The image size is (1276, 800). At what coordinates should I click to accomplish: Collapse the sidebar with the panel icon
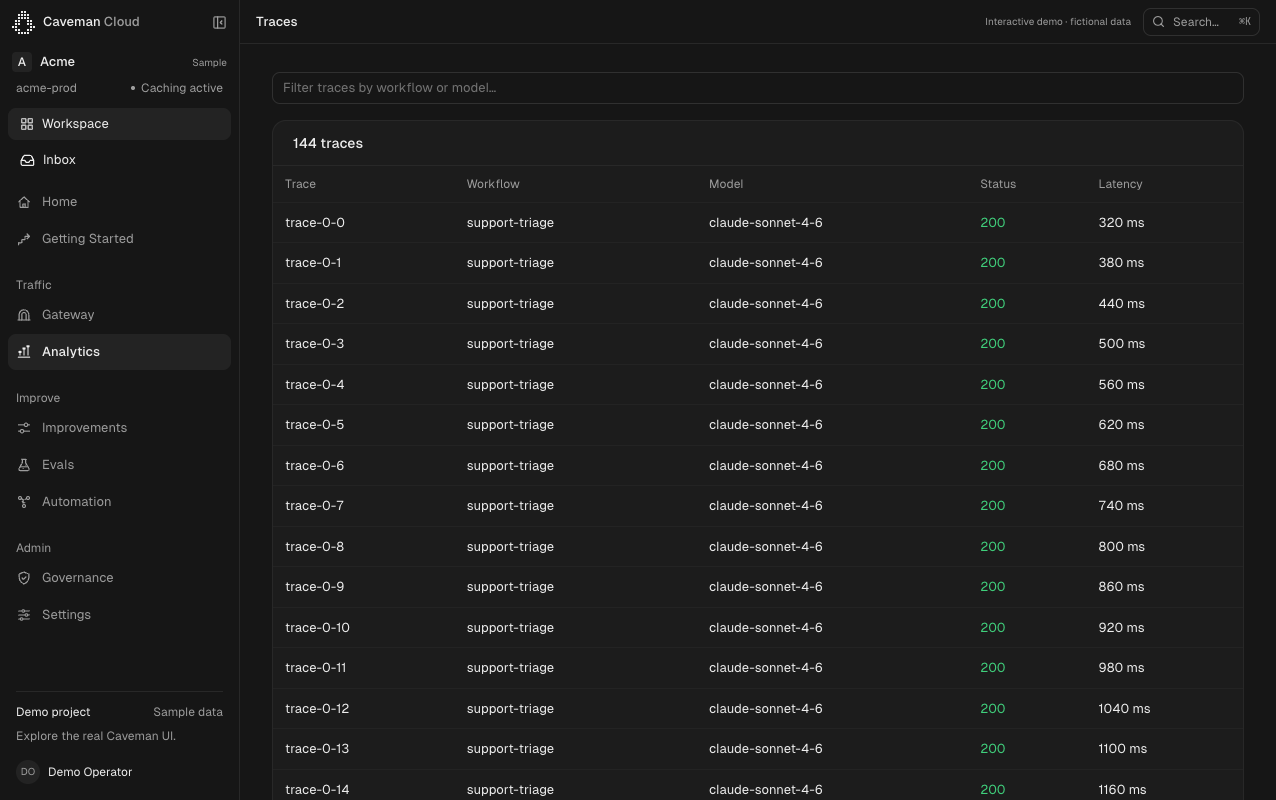pos(220,22)
